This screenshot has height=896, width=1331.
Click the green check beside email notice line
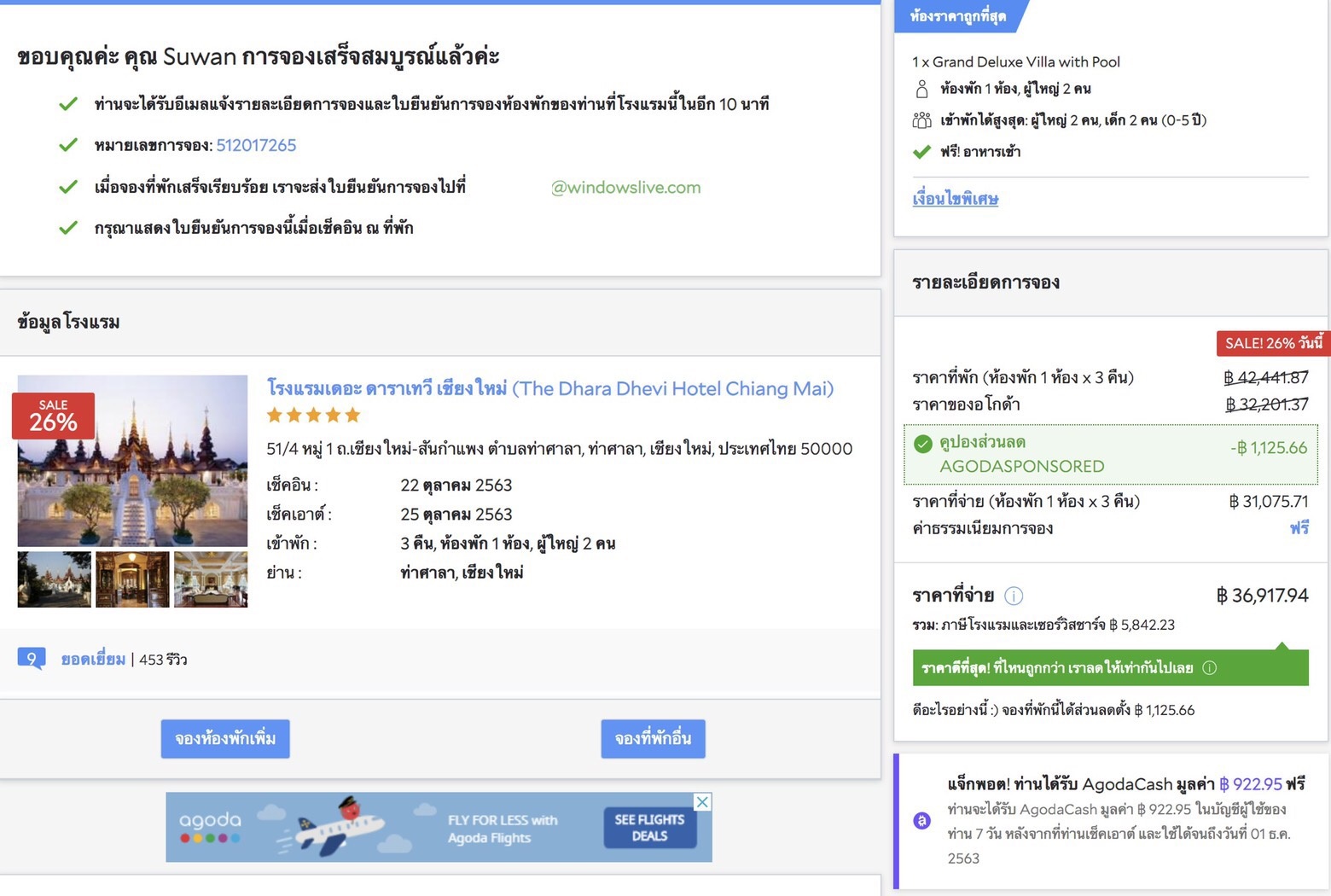click(x=68, y=104)
